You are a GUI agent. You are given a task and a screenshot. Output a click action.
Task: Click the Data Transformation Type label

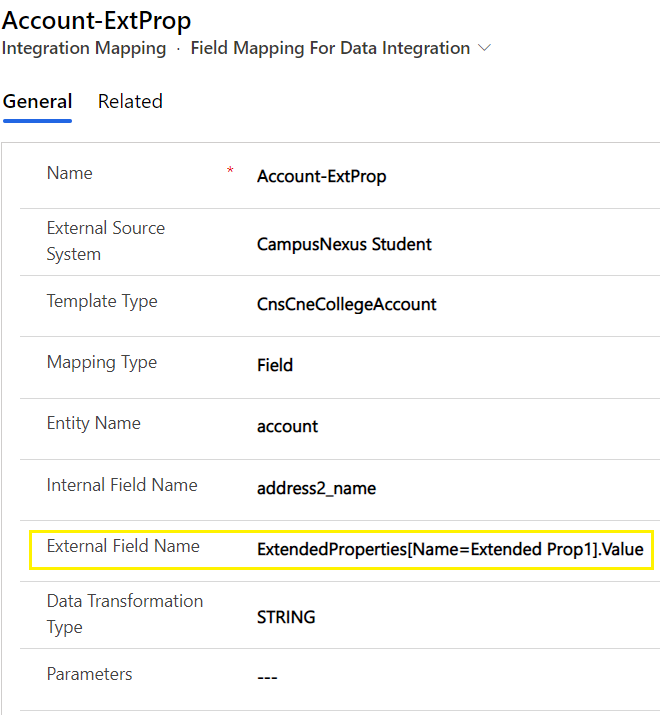tap(124, 614)
